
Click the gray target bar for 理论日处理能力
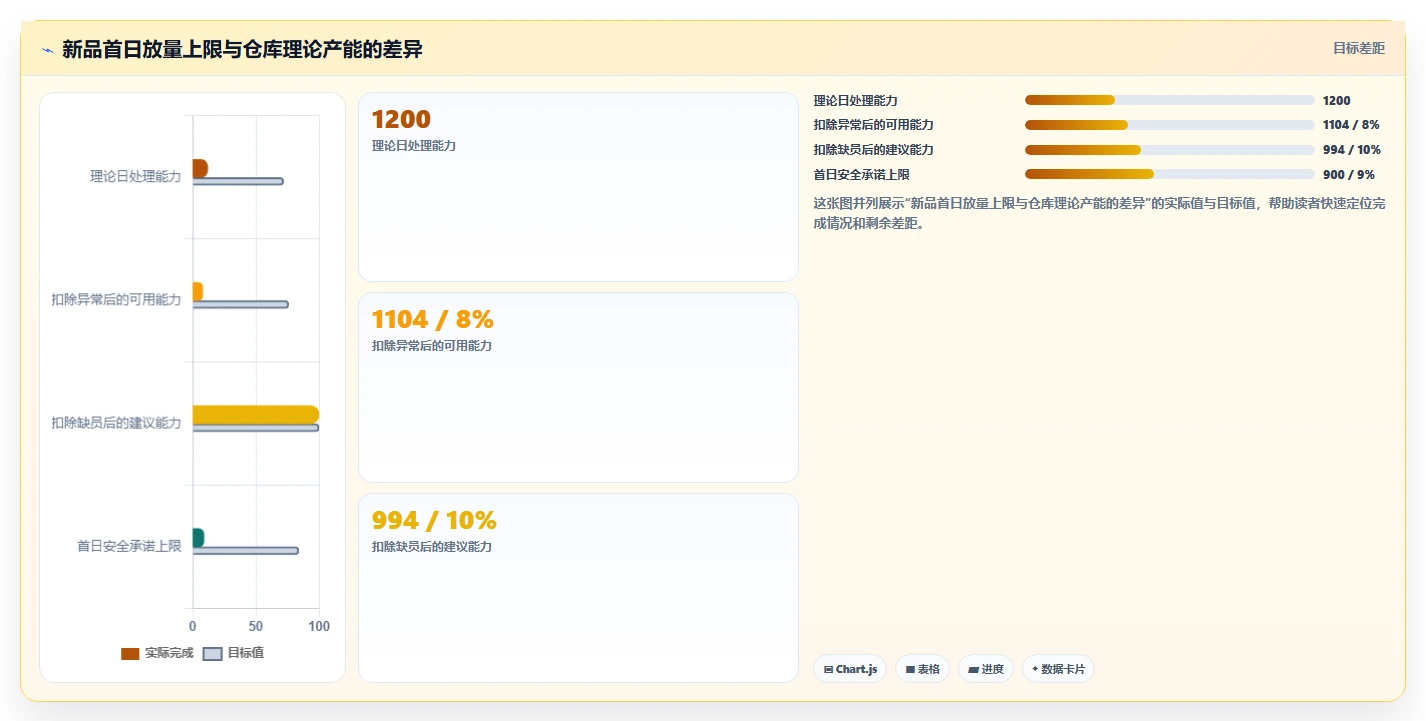238,181
